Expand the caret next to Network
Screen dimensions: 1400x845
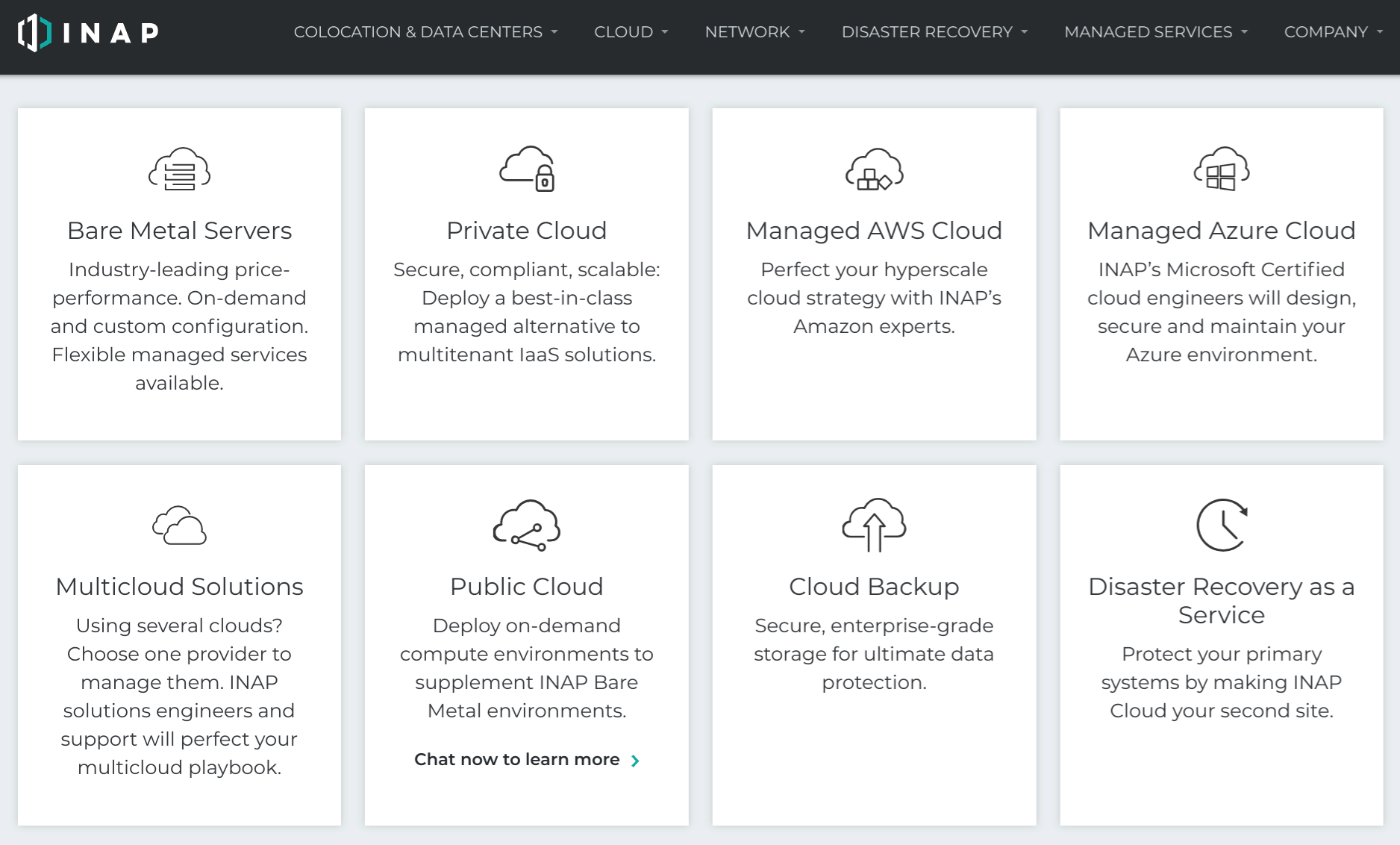(801, 32)
